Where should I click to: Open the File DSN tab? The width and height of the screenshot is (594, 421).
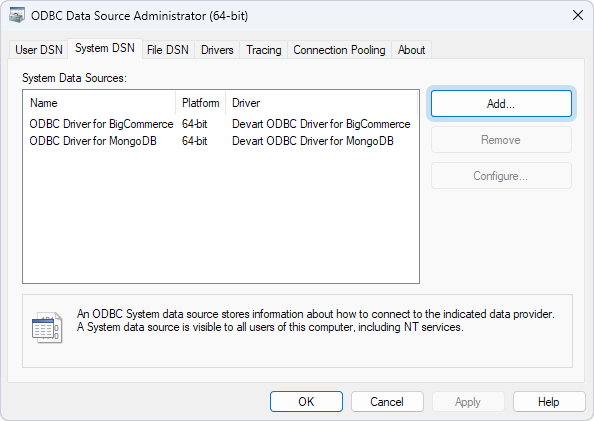[x=168, y=50]
